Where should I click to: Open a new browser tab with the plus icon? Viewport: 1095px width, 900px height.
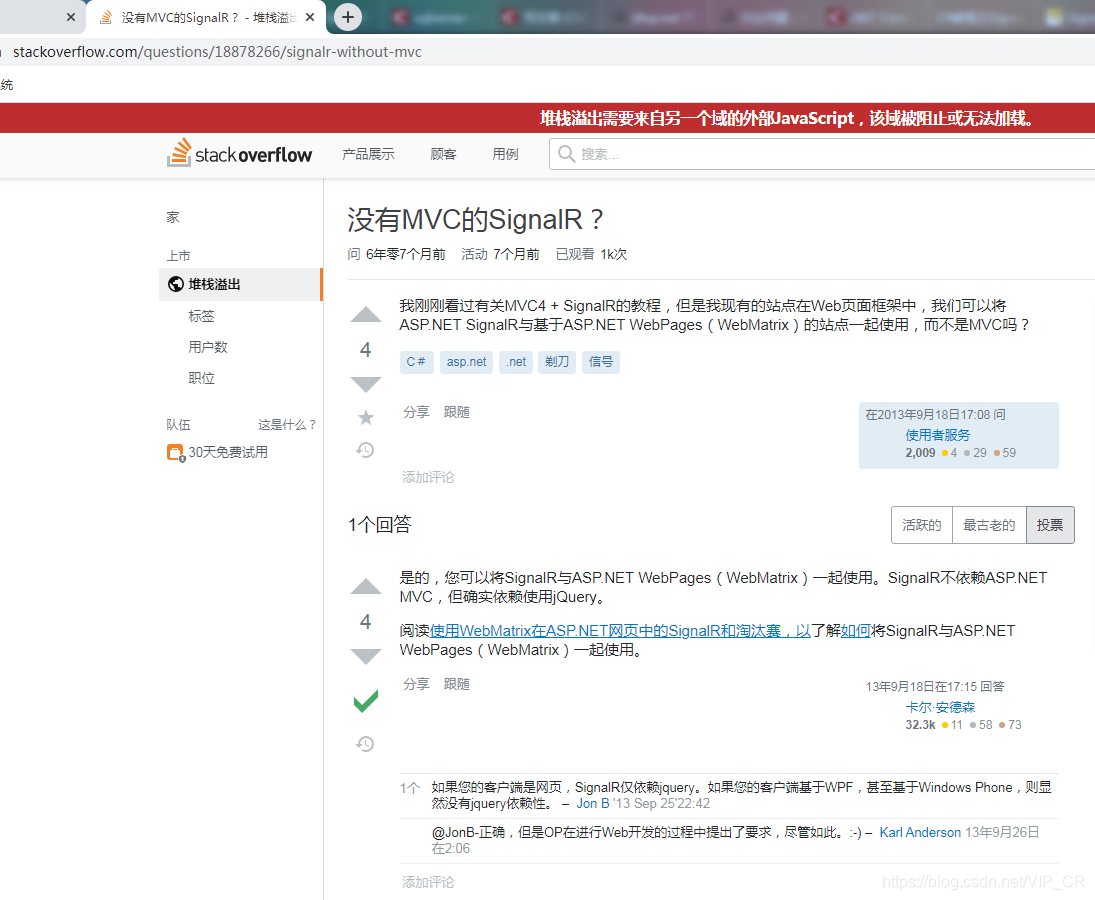(x=347, y=17)
